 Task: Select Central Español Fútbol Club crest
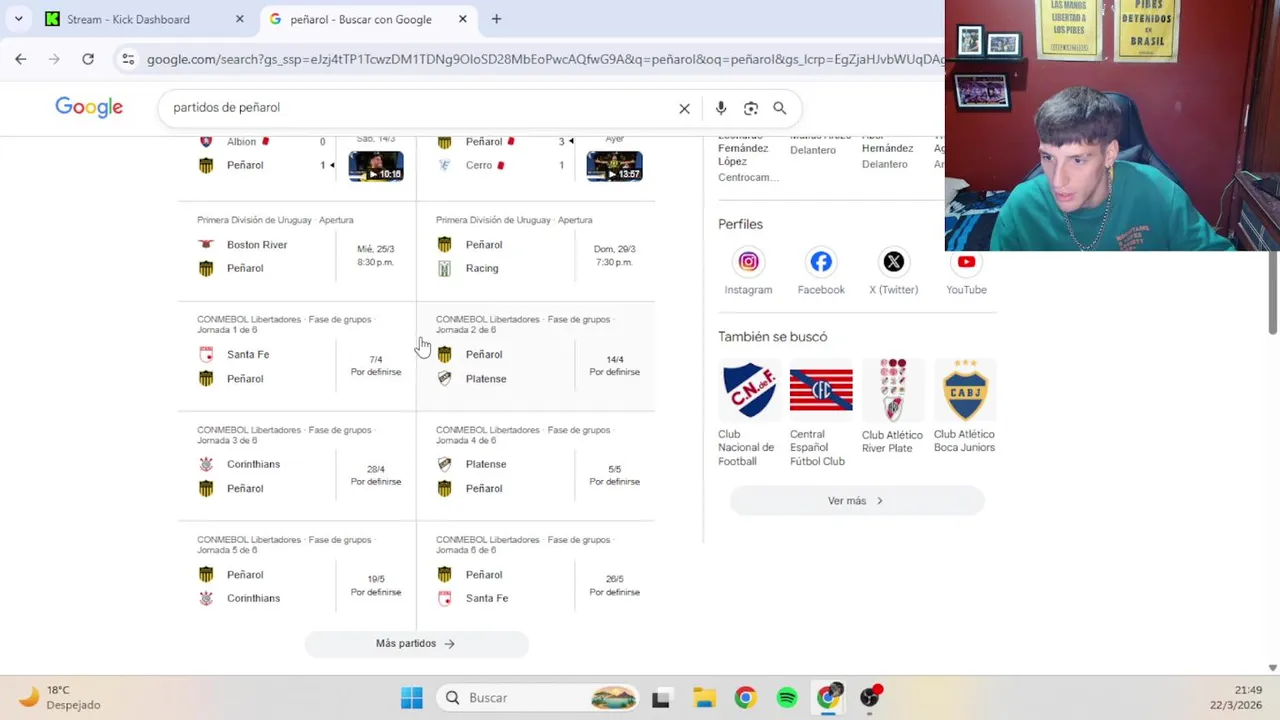pos(821,390)
